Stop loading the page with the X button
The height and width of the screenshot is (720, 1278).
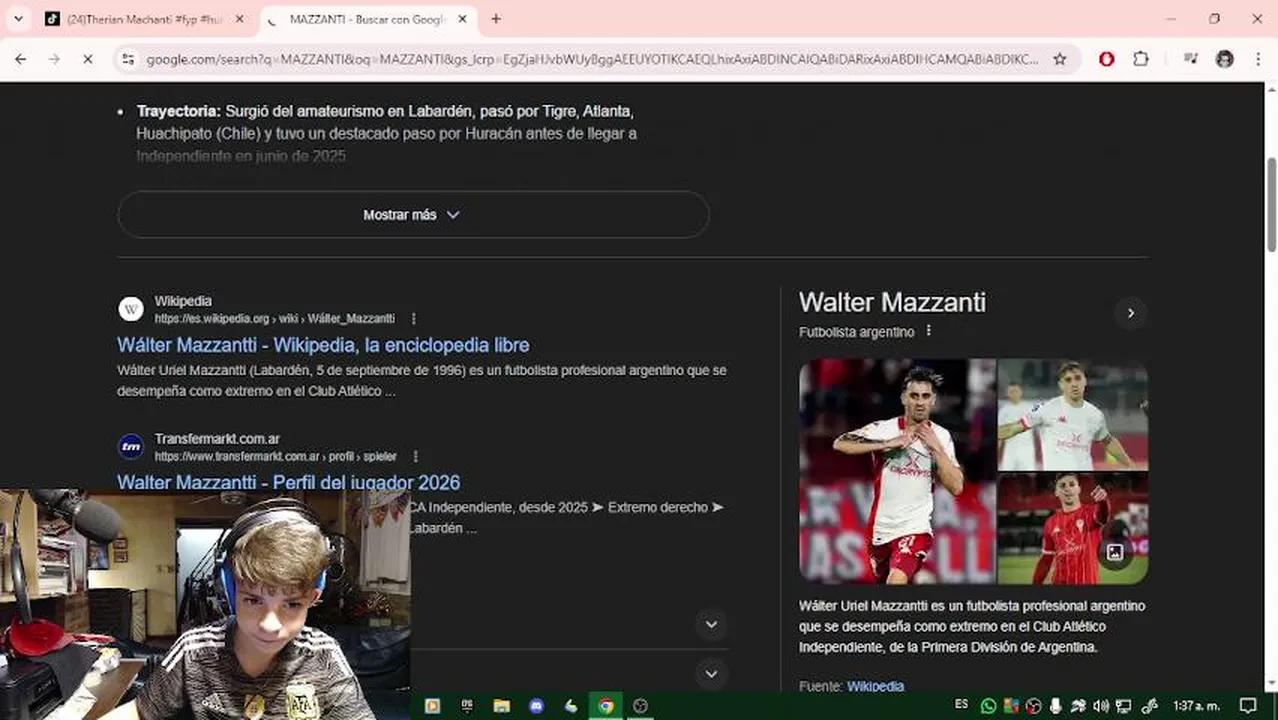point(88,59)
